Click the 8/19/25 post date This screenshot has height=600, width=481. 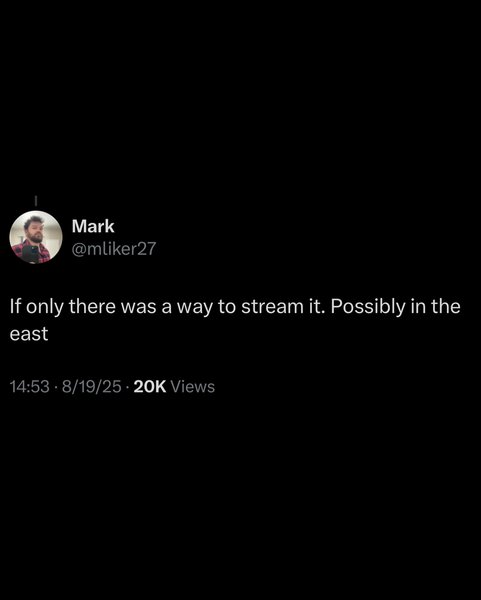[92, 386]
